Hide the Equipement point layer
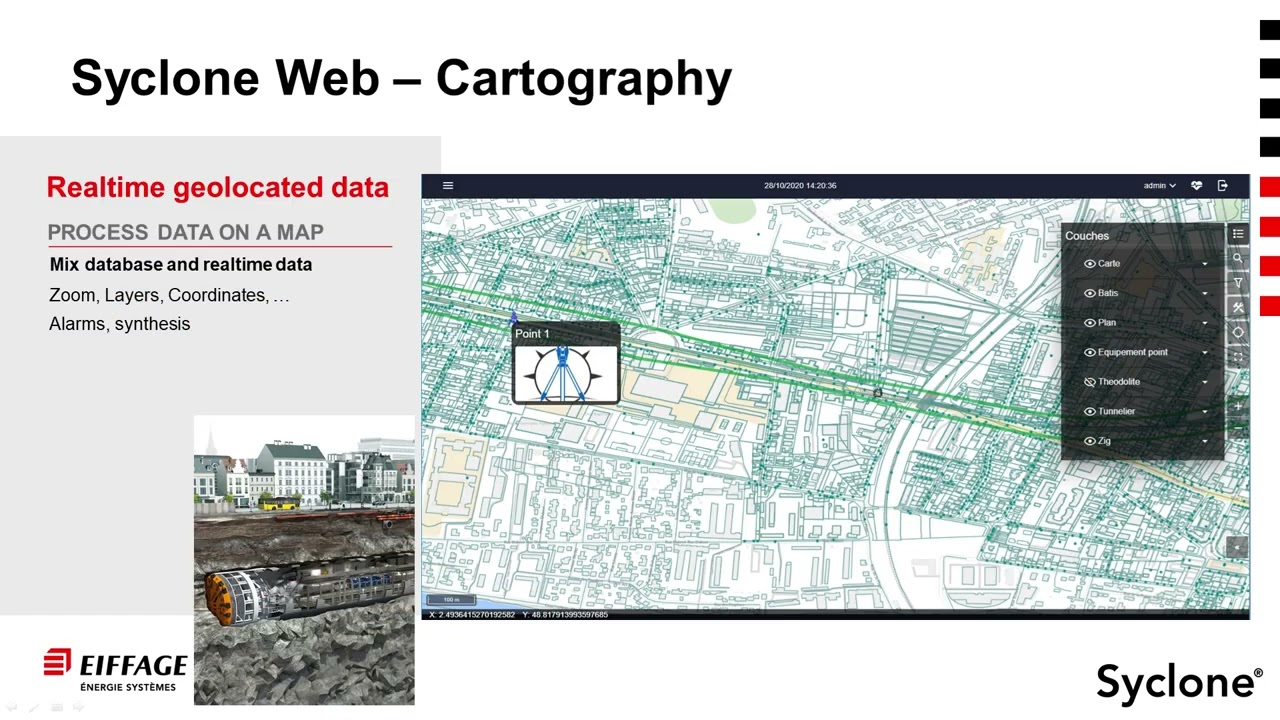This screenshot has height=720, width=1280. tap(1090, 352)
